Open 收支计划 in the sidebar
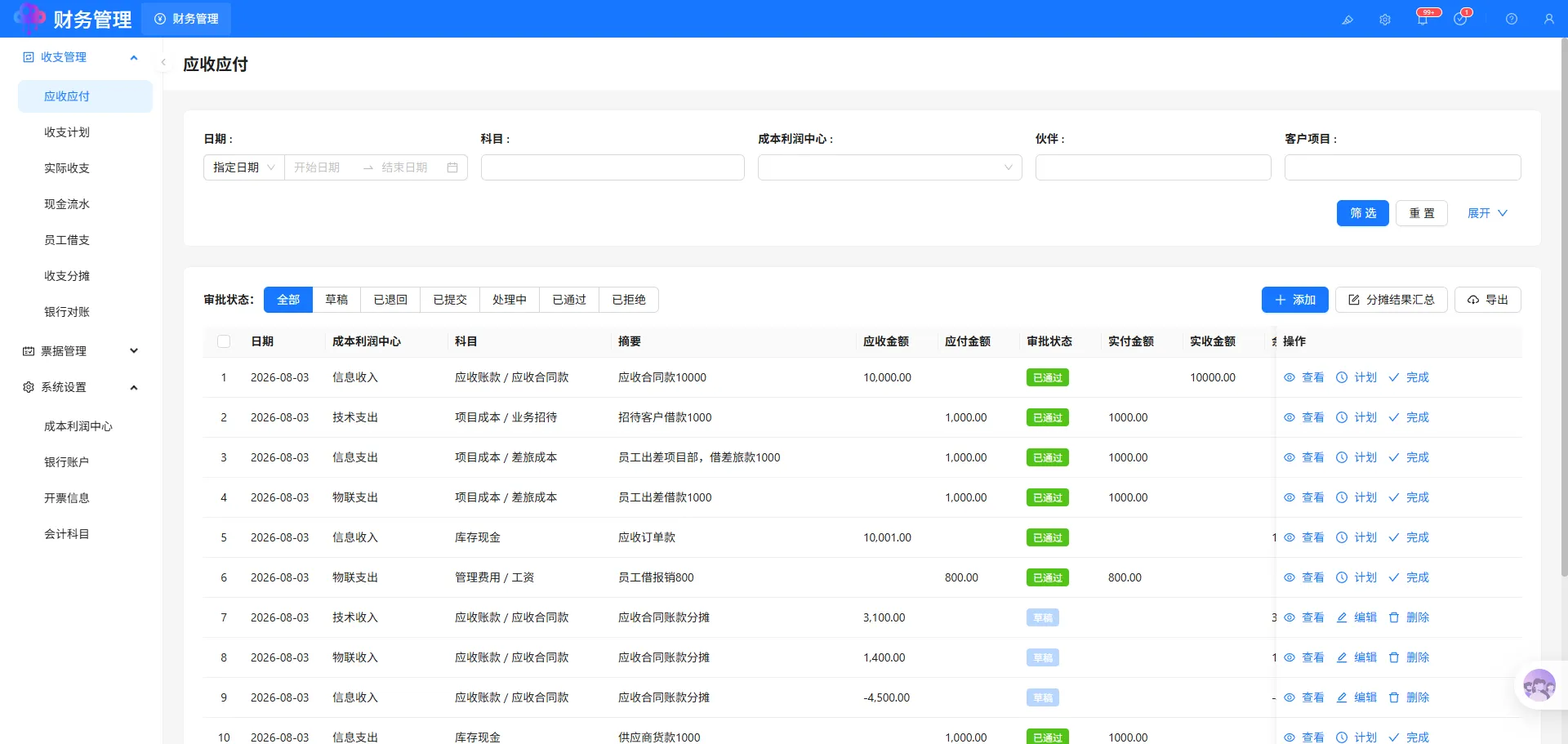 coord(85,132)
